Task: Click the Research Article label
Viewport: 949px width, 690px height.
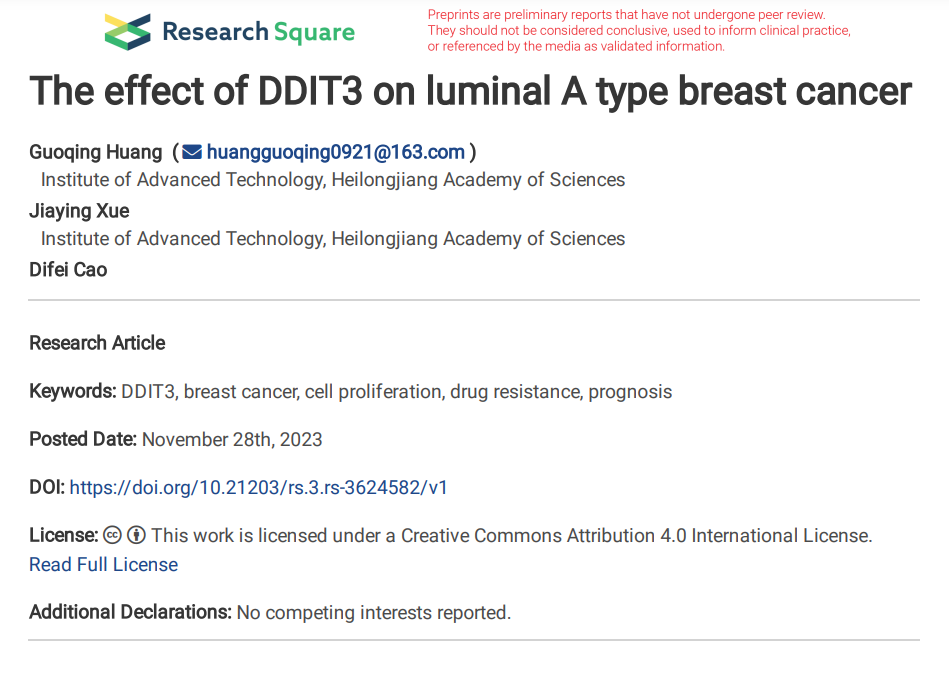Action: [97, 343]
